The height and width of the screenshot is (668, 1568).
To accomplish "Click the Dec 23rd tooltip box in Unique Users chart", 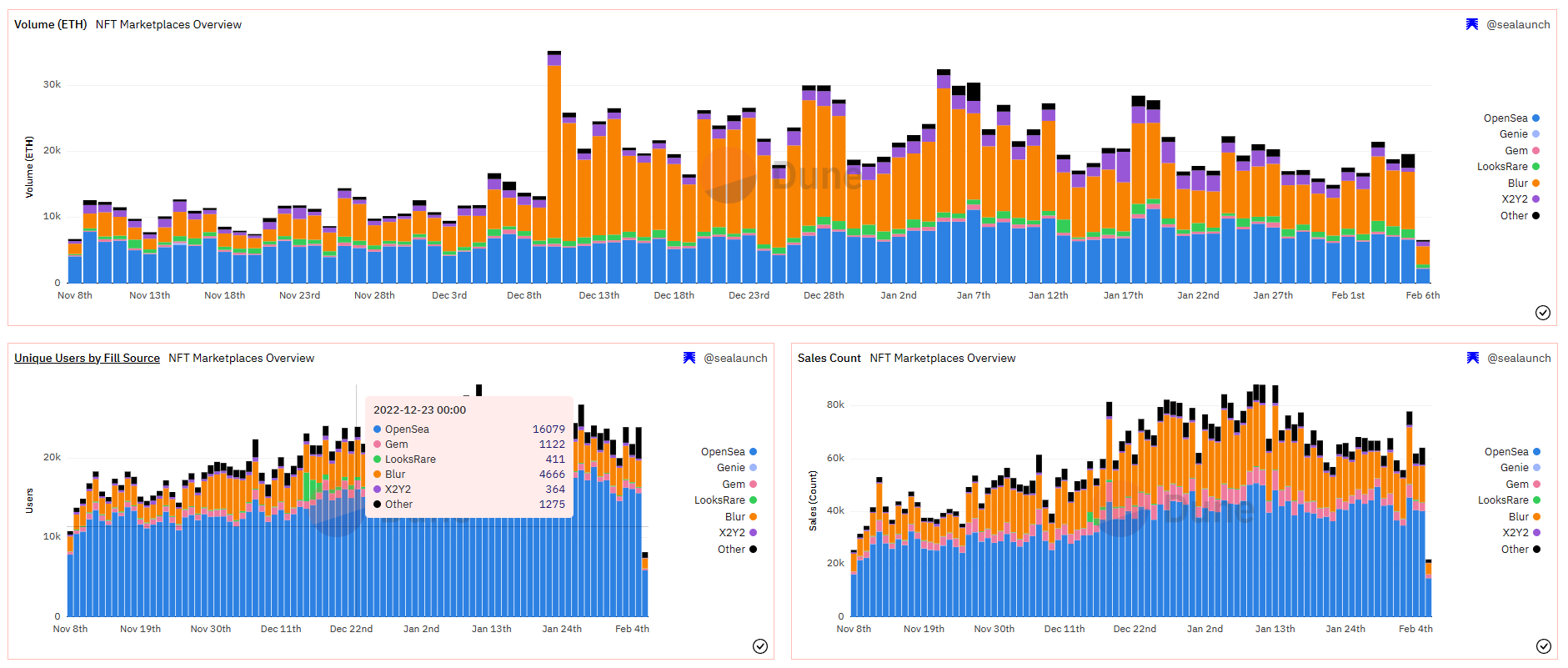I will 469,457.
